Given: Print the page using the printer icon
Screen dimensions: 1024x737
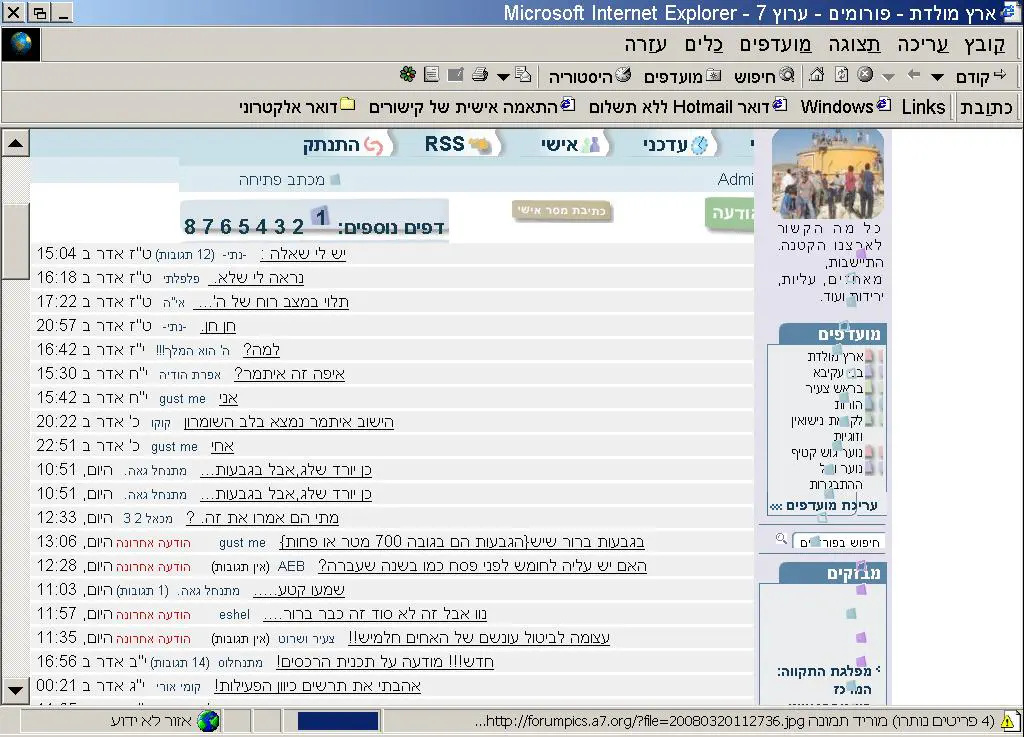Looking at the screenshot, I should click(479, 75).
